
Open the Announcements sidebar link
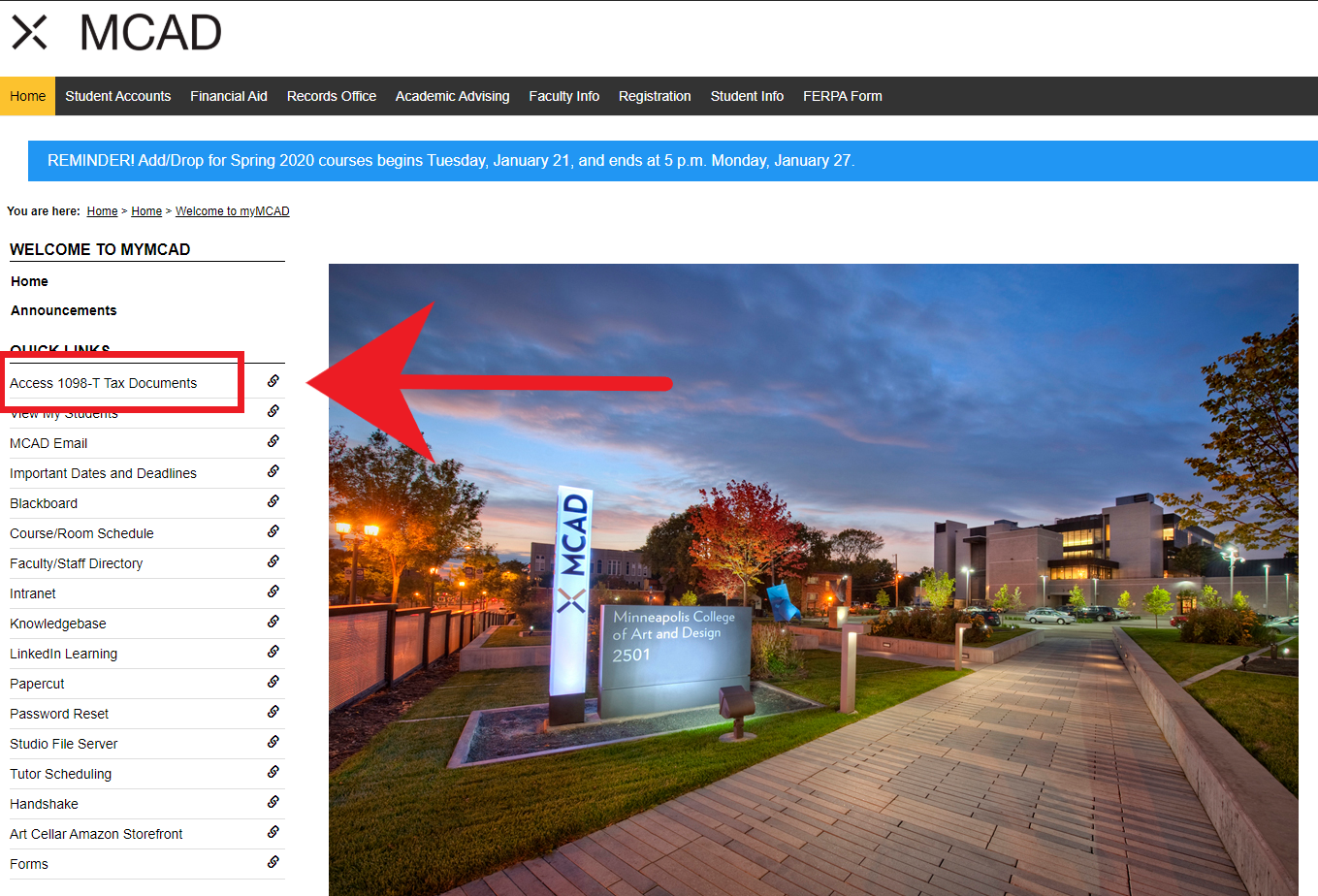click(64, 310)
